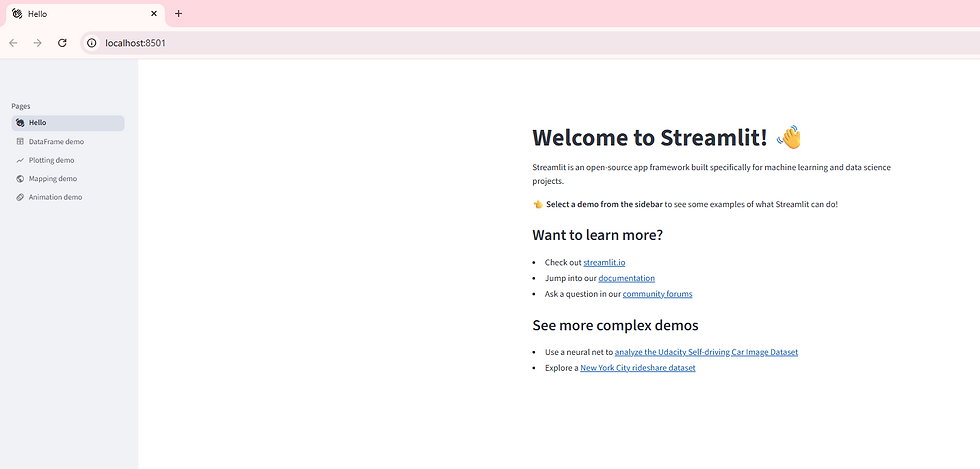Click the waving hand emoji in heading
The width and height of the screenshot is (980, 469).
[789, 138]
